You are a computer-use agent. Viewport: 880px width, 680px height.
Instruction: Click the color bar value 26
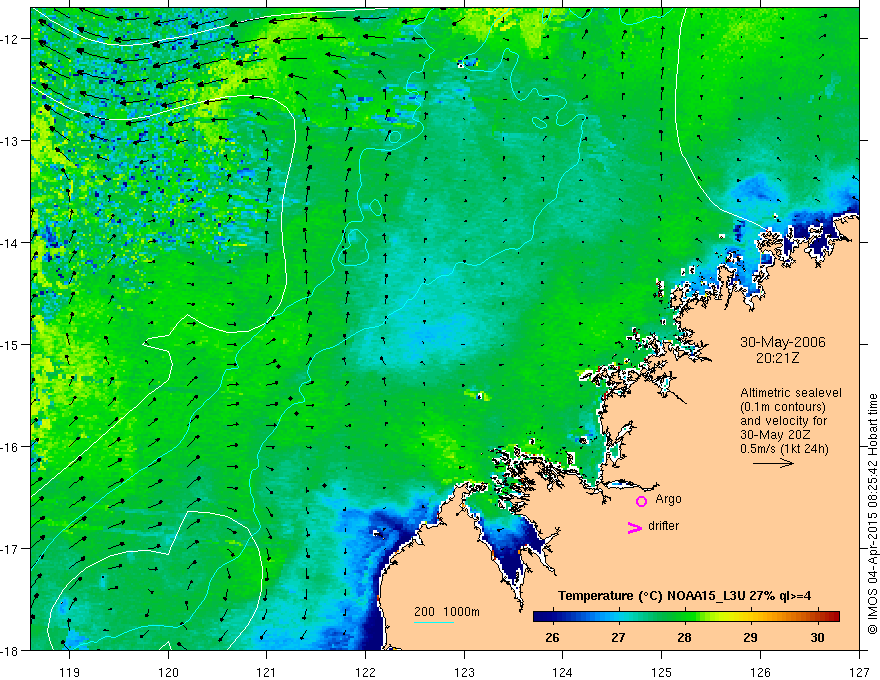click(x=552, y=637)
